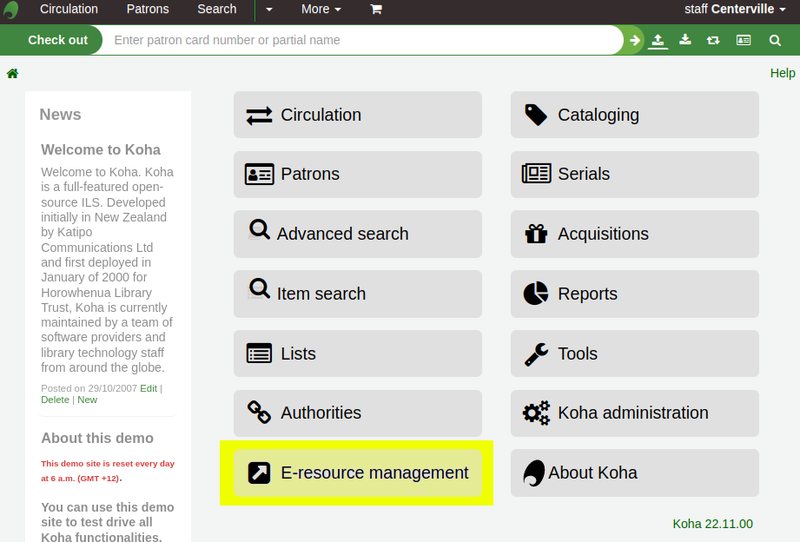The width and height of the screenshot is (800, 542).
Task: Open the Lists module button
Action: point(358,354)
